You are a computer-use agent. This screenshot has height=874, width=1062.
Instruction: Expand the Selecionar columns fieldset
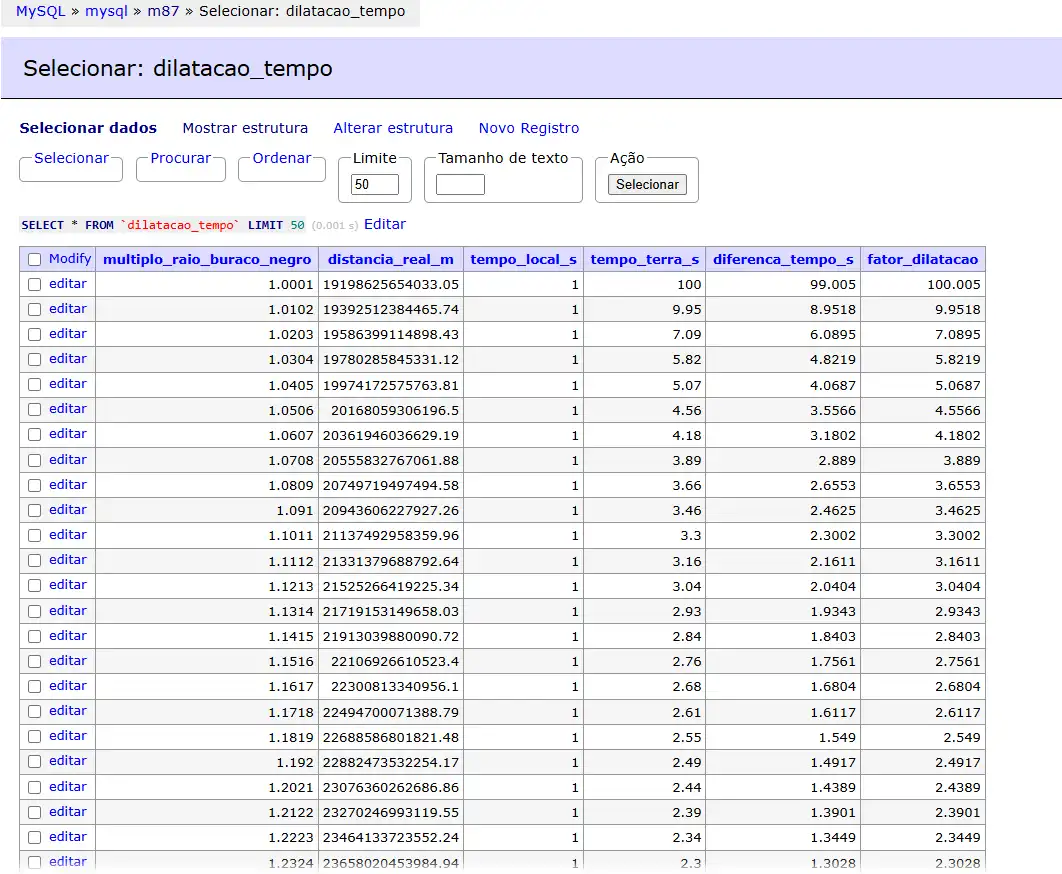click(x=71, y=158)
